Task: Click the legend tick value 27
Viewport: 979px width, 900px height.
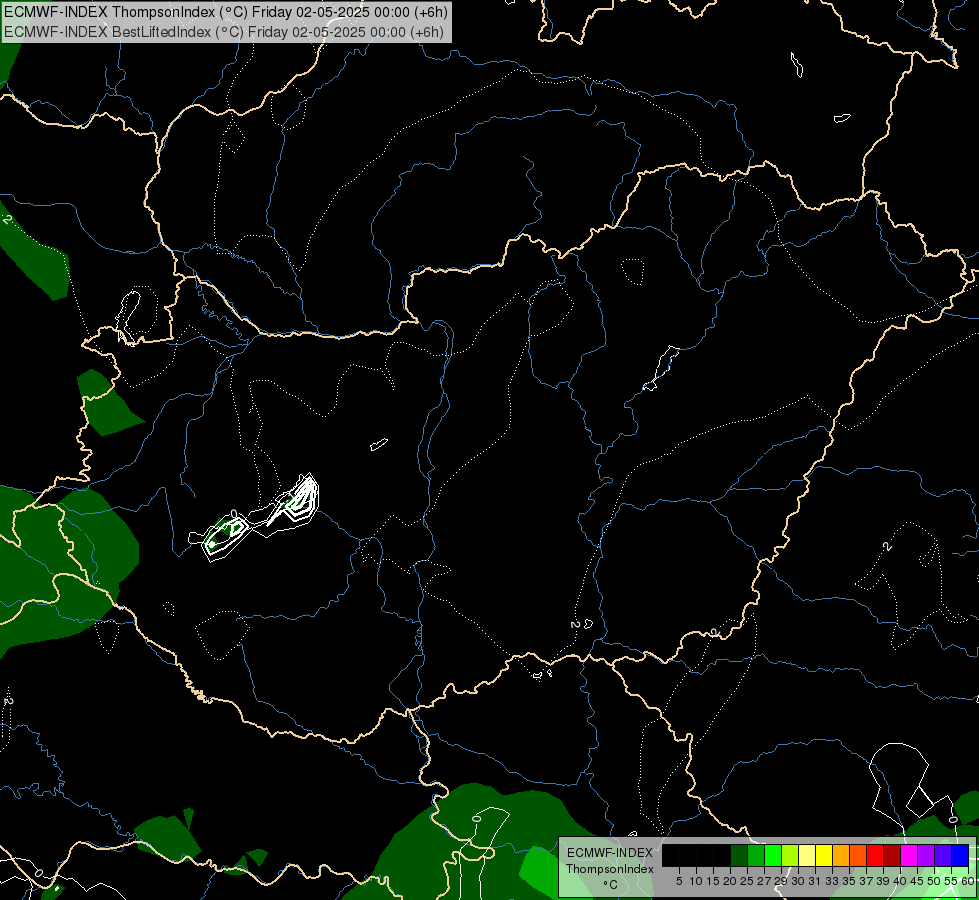Action: click(x=764, y=881)
